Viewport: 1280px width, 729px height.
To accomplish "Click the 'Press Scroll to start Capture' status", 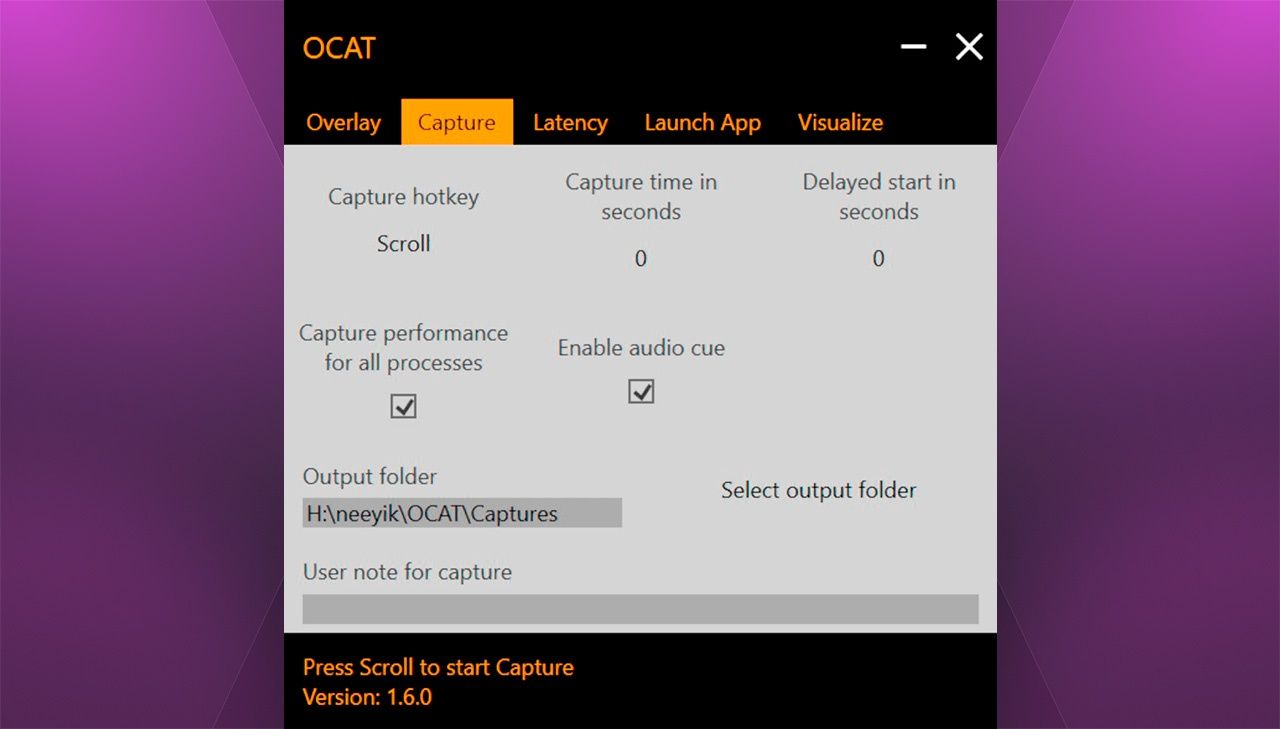I will (438, 668).
